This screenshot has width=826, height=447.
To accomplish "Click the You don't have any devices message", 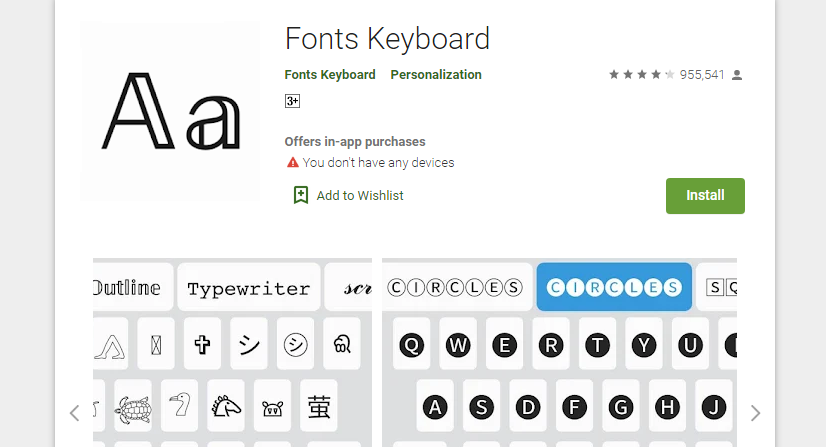I will click(x=378, y=163).
